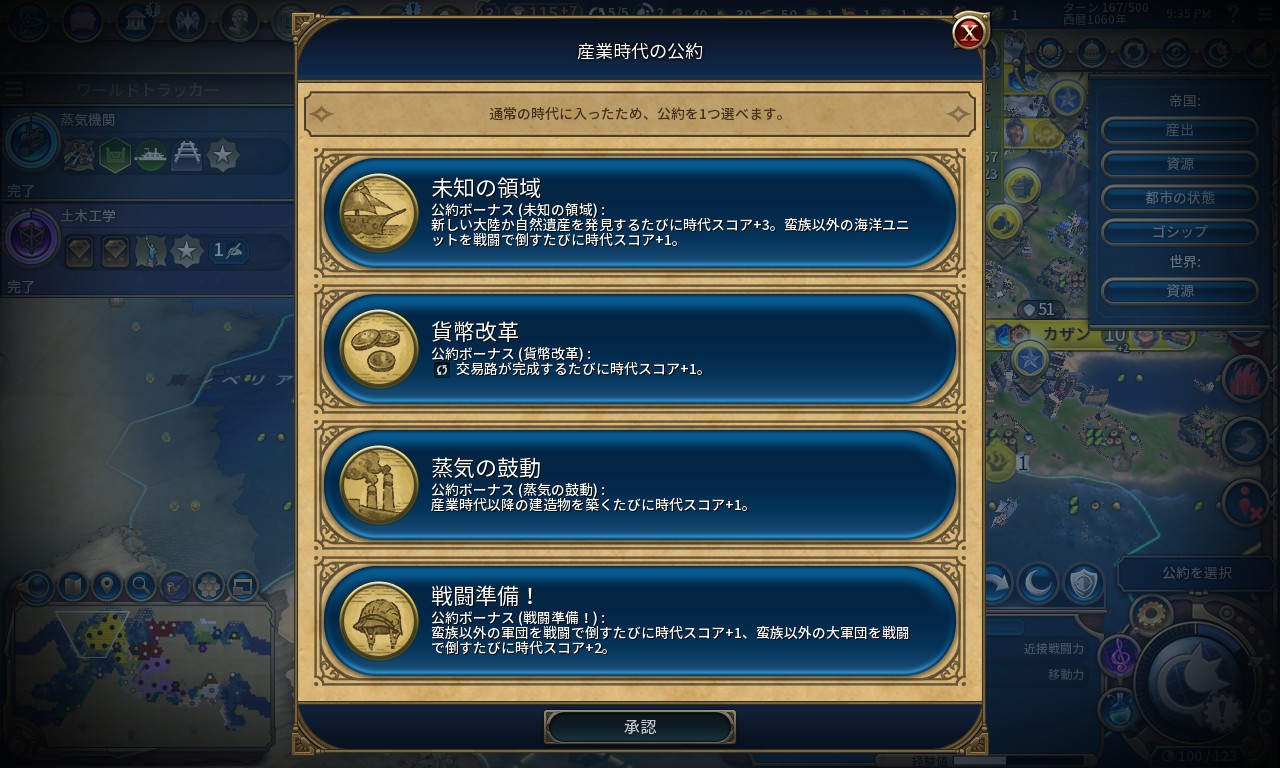Choose the 戦闘準備！ dedication option

(x=640, y=621)
